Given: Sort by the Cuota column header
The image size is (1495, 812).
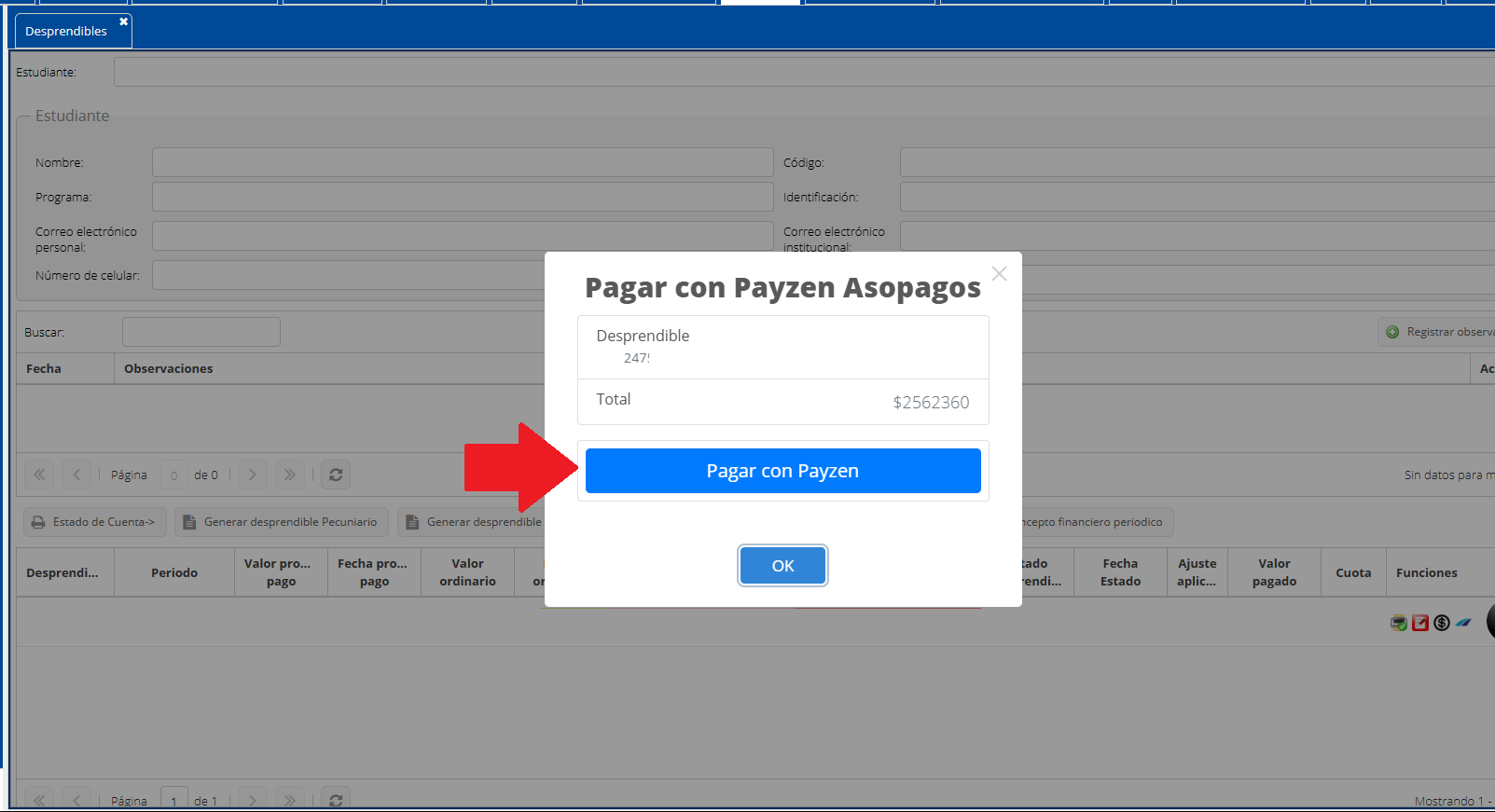Looking at the screenshot, I should point(1353,572).
